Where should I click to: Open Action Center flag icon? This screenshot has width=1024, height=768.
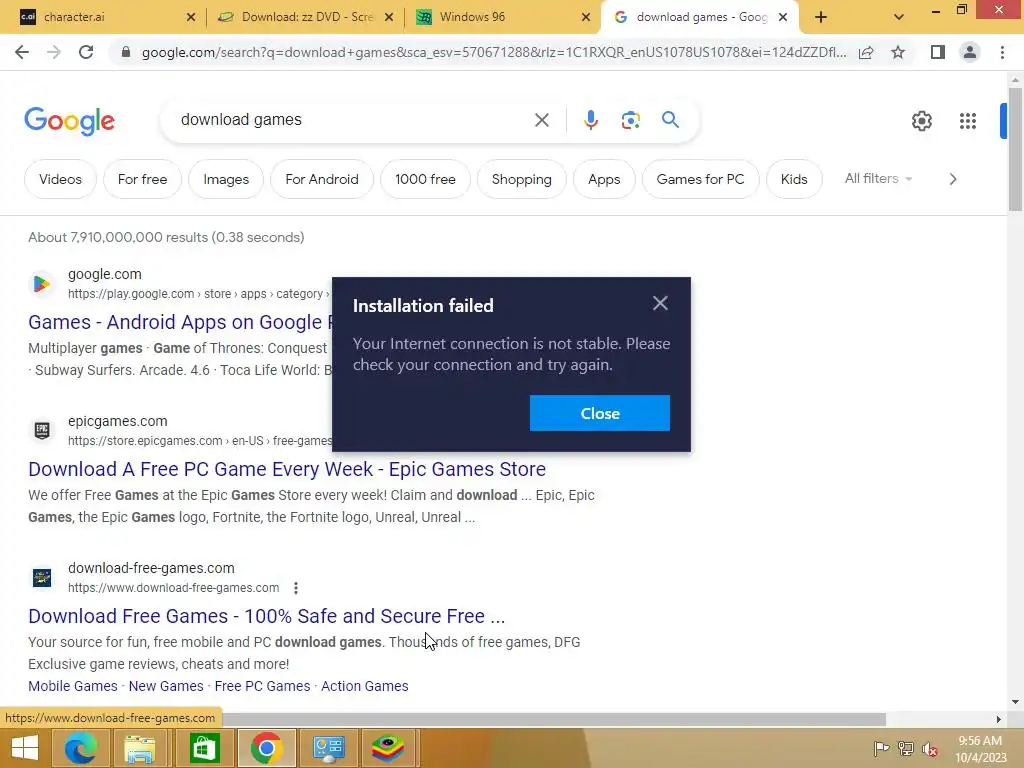882,749
